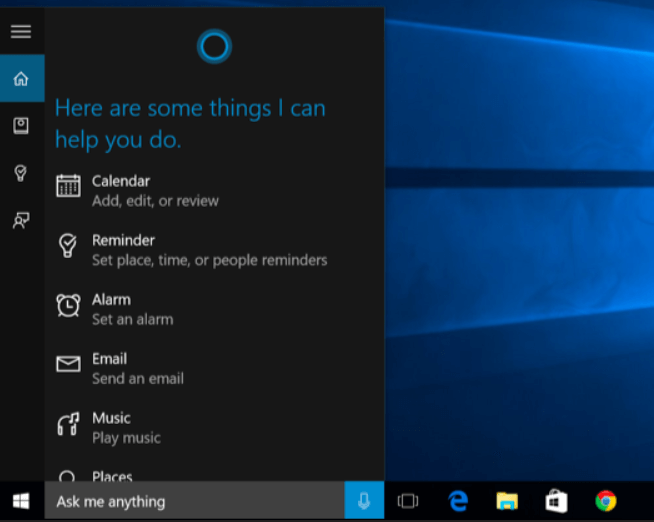Screen dimensions: 654x522
Task: Click the microphone button to speak
Action: click(x=364, y=501)
